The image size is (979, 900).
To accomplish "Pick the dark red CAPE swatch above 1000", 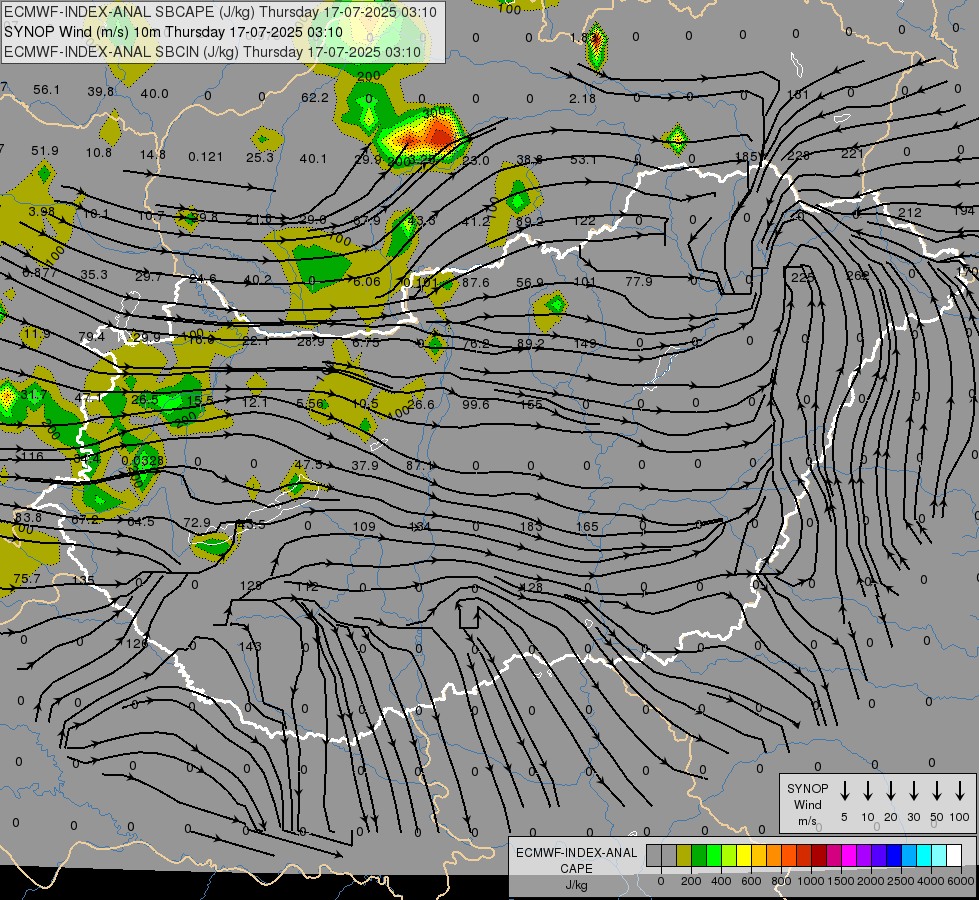I will click(819, 856).
